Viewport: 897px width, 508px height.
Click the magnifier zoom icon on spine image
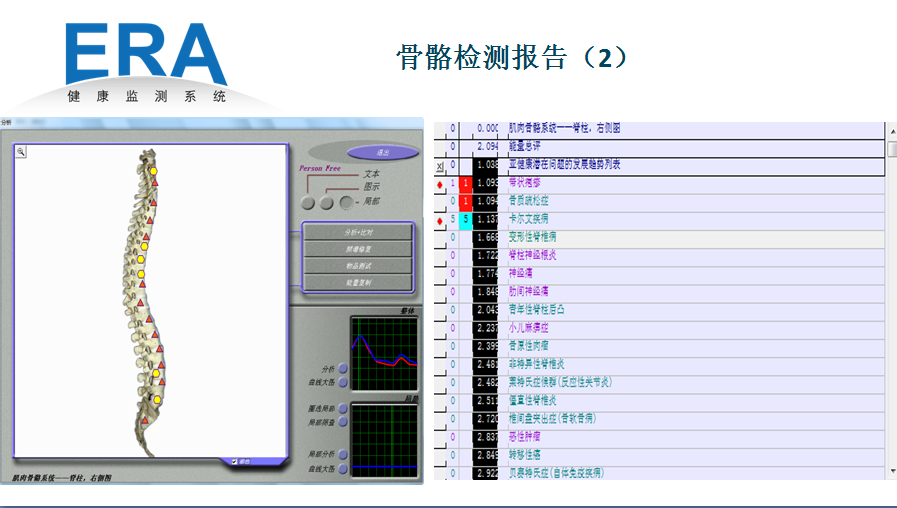[x=20, y=152]
